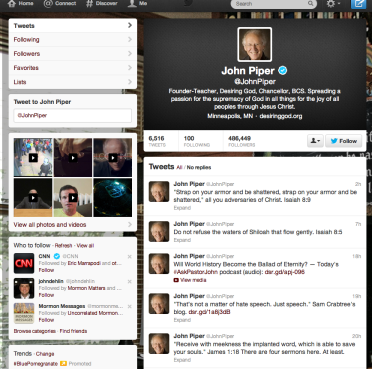The image size is (372, 369).
Task: Click the search magnifier icon
Action: [x=311, y=4]
